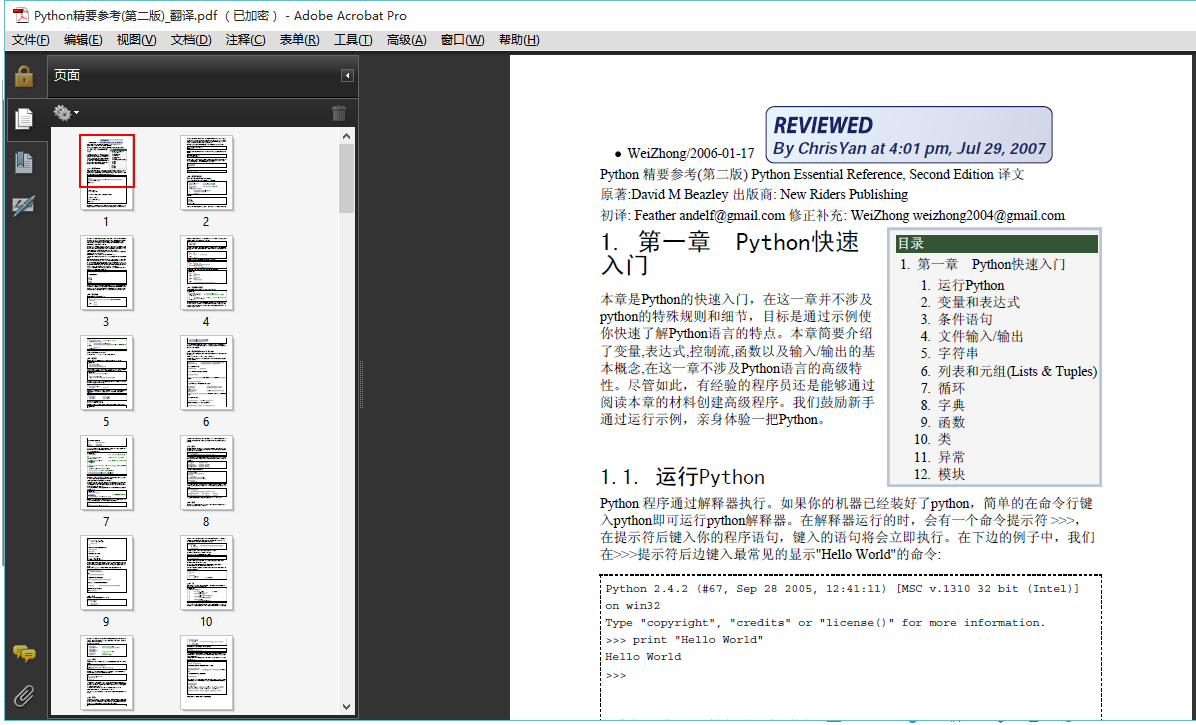
Task: Click TOC entry 循环
Action: pos(951,388)
